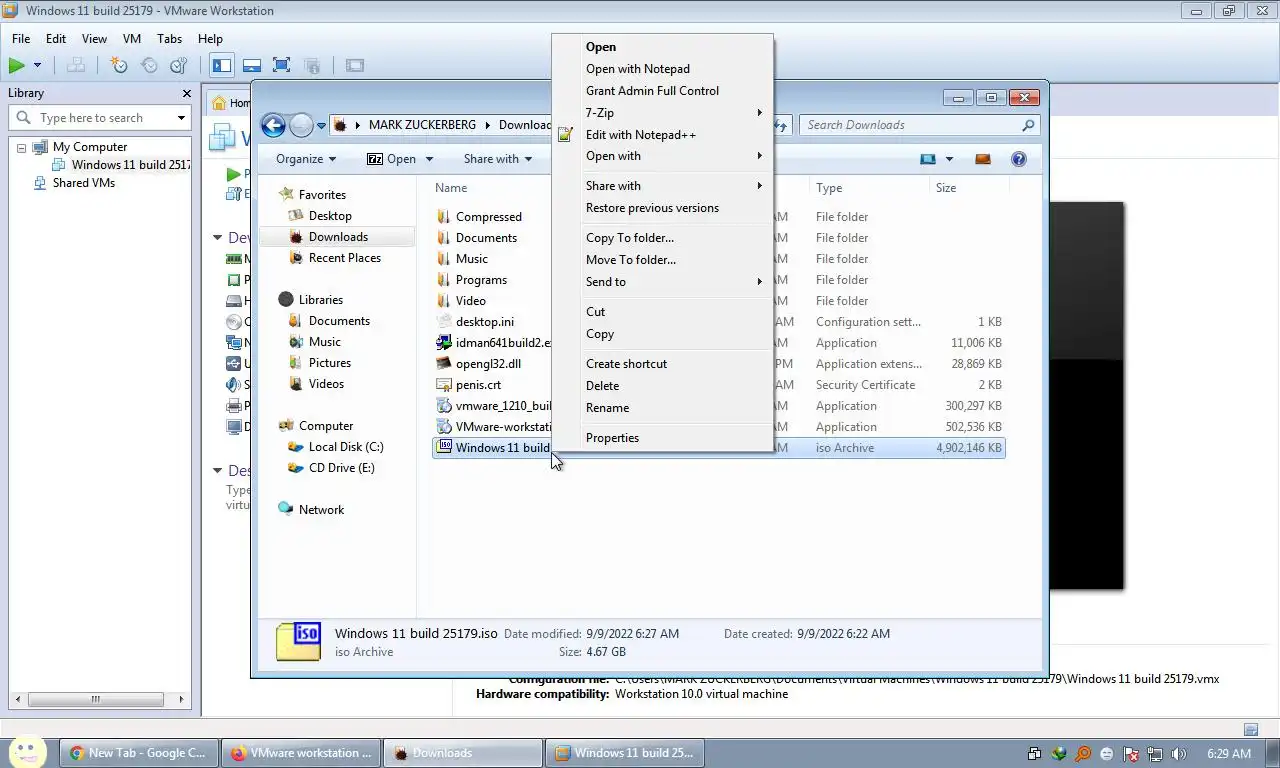Take a snapshot of the virtual machine
This screenshot has height=768, width=1280.
(119, 66)
